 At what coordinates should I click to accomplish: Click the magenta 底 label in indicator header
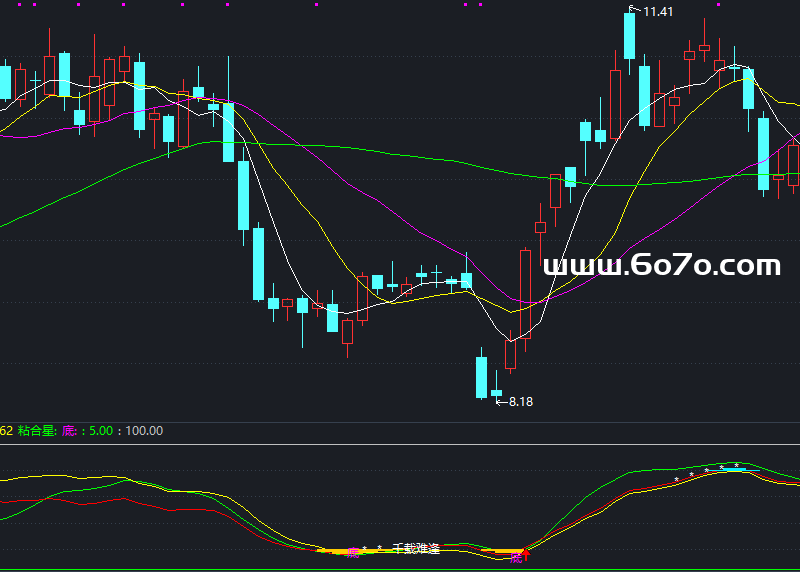69,431
